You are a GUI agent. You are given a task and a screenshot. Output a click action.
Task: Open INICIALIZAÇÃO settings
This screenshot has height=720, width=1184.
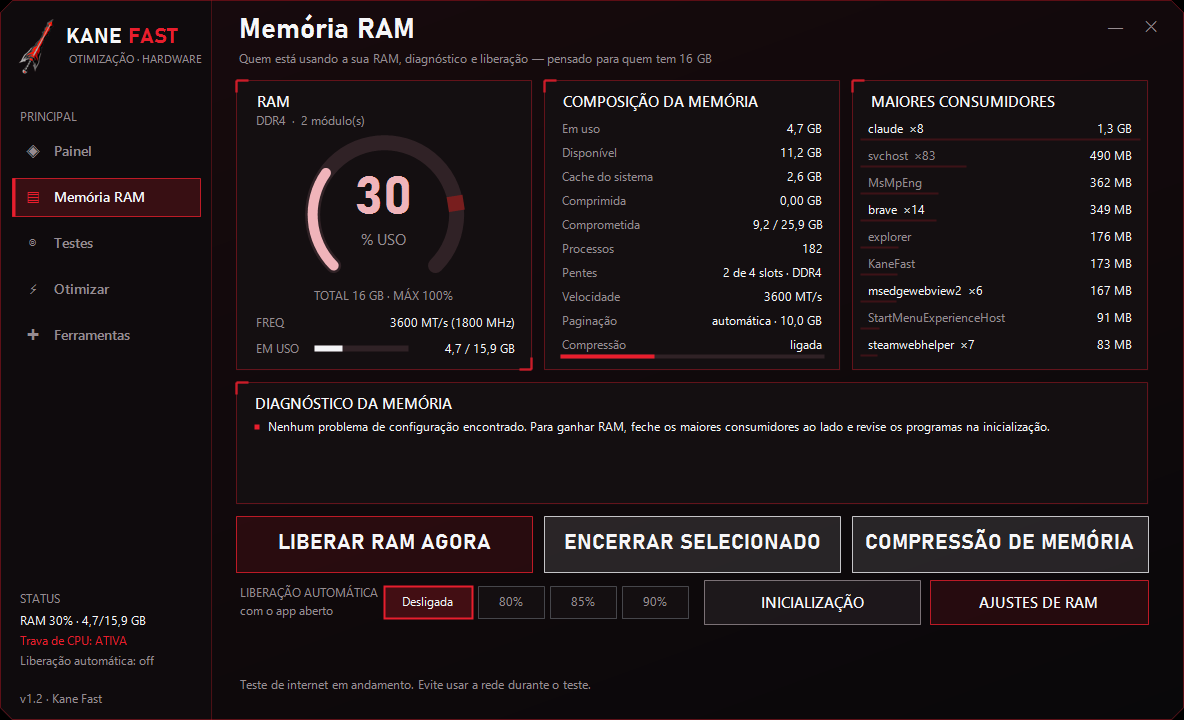pos(812,602)
